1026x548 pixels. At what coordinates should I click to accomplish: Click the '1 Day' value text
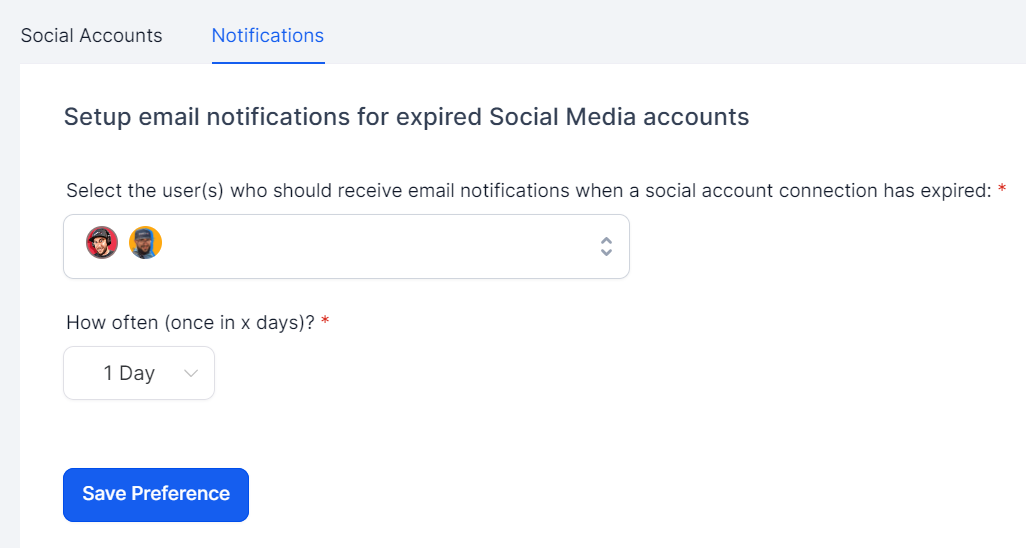[x=129, y=373]
